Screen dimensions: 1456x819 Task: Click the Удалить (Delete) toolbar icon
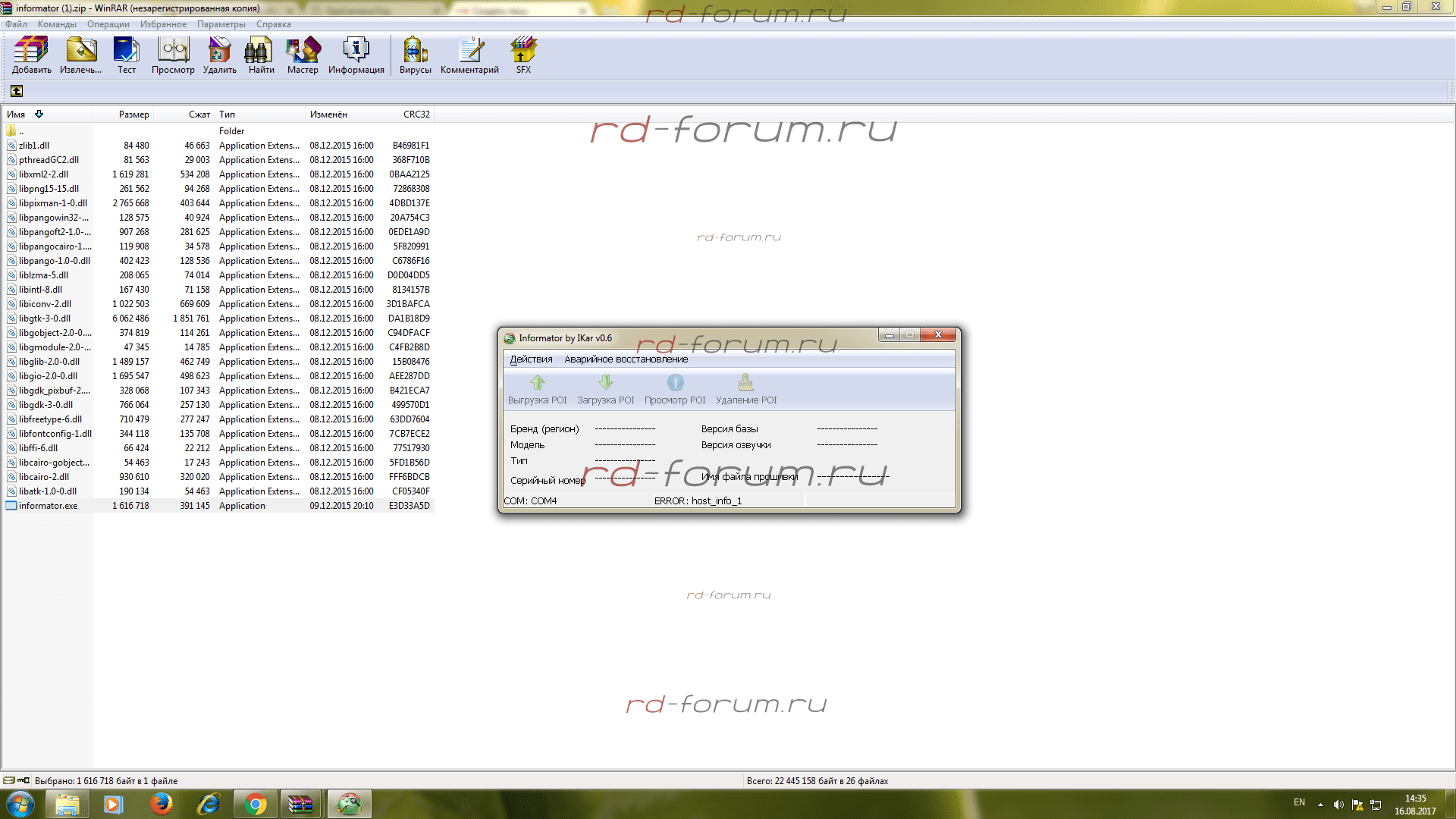219,55
